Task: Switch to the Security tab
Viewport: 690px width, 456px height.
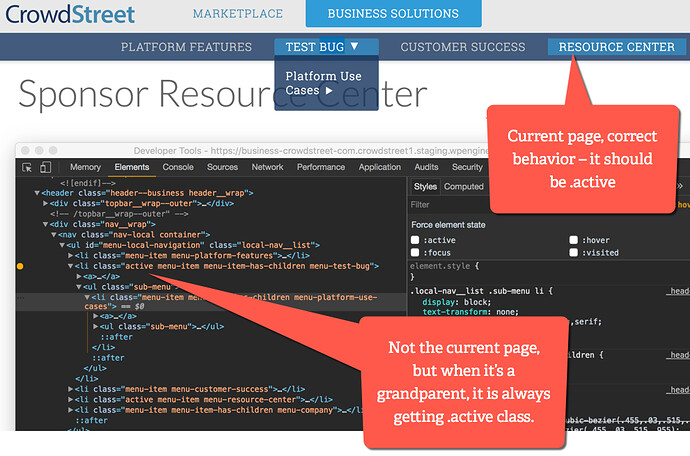Action: click(467, 167)
